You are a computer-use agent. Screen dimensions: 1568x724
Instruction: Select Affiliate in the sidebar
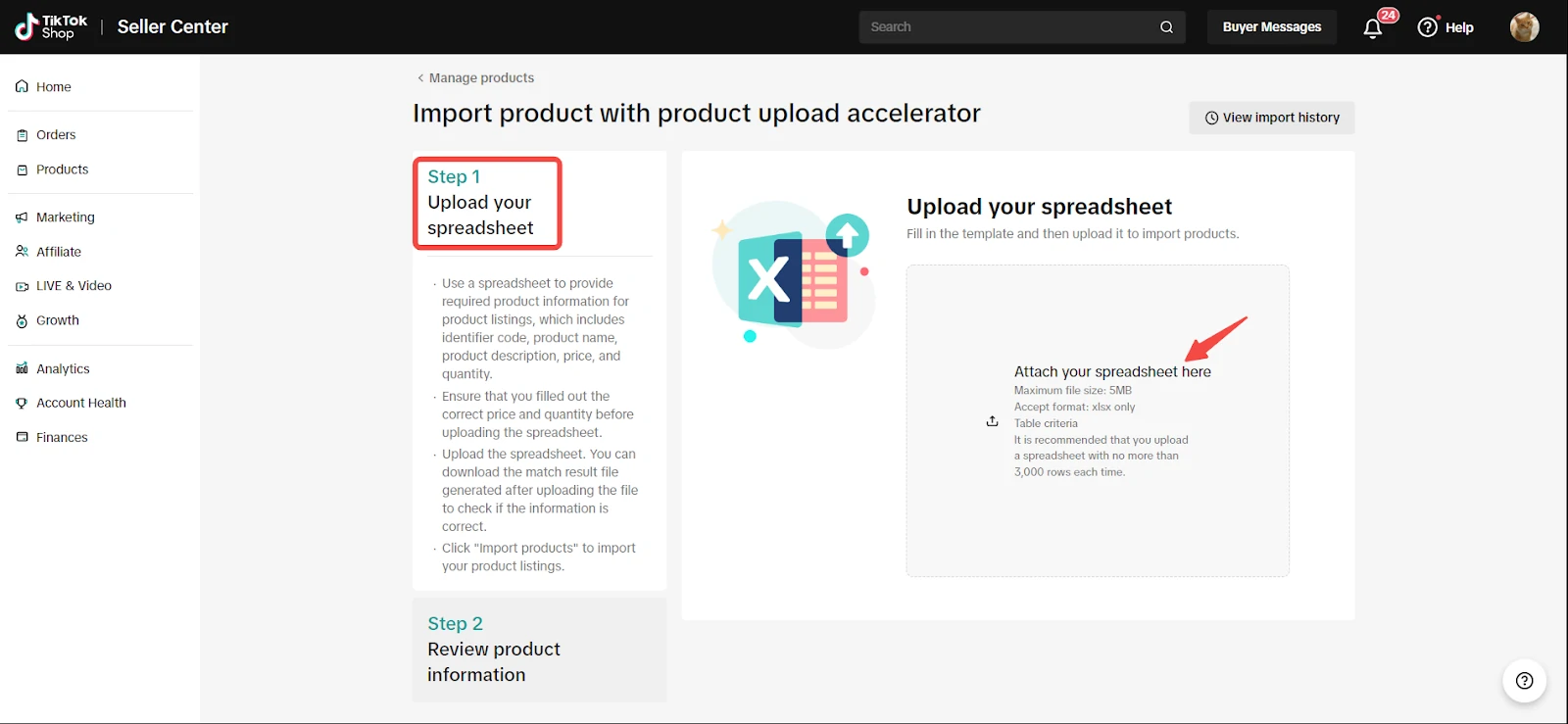(59, 252)
